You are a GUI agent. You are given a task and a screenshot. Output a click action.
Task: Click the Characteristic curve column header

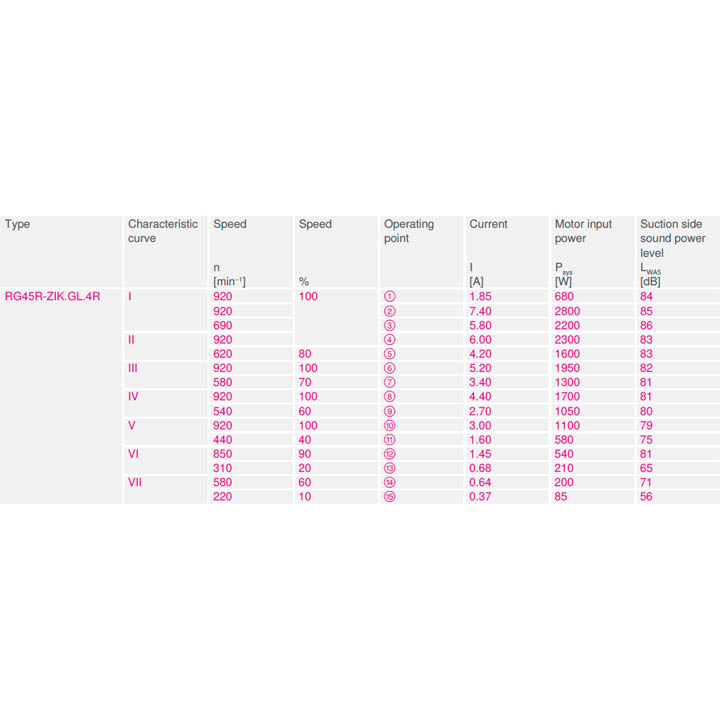coord(163,231)
